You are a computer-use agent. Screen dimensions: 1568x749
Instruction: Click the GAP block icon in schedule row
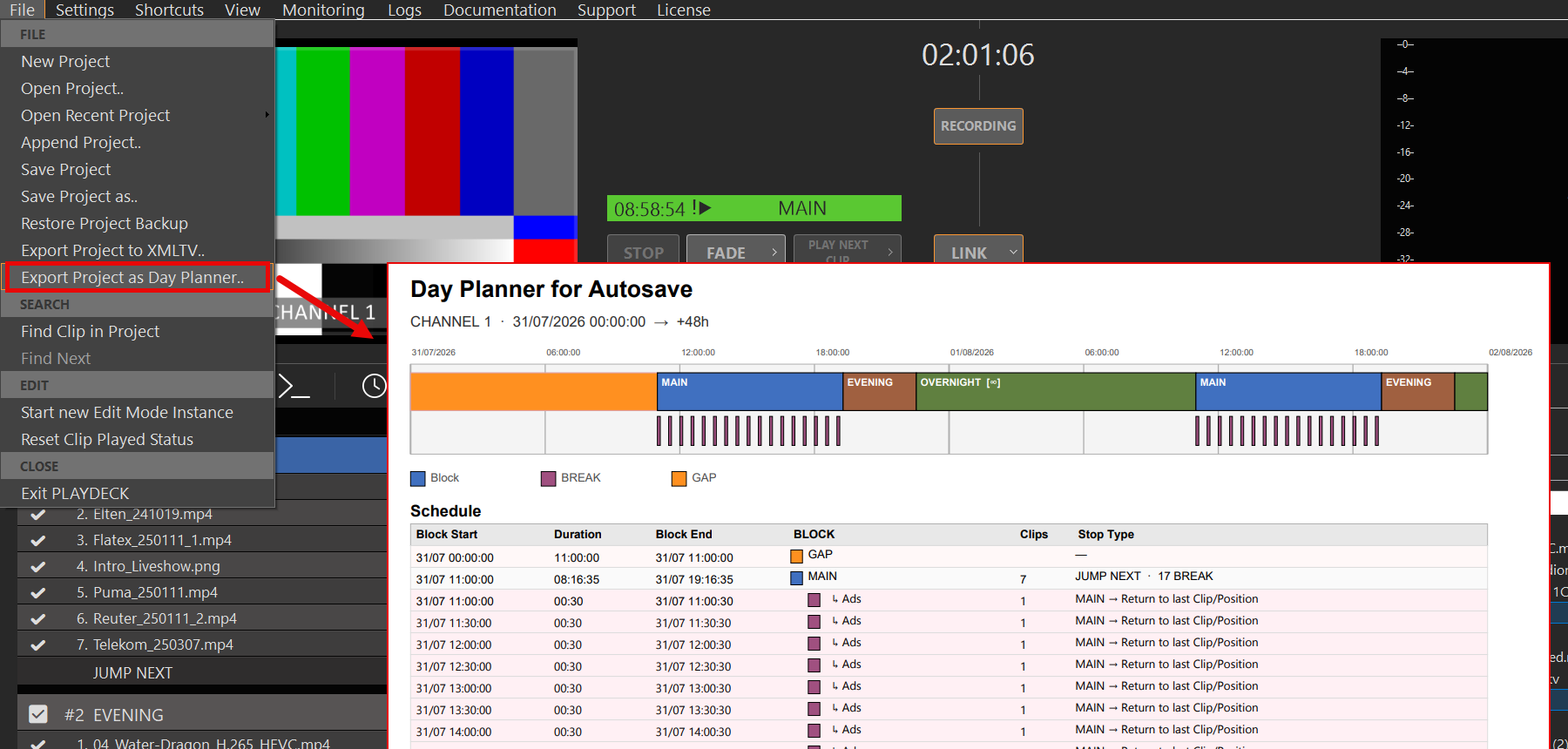(x=796, y=556)
